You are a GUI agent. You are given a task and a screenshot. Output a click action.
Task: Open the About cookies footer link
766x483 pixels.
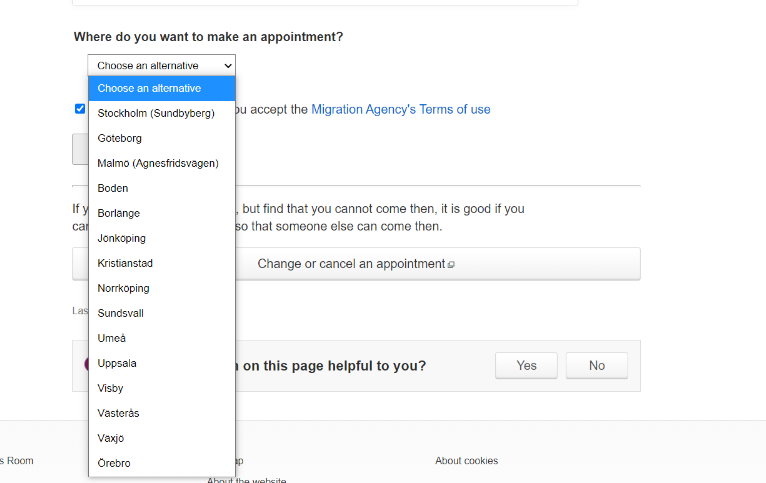point(467,461)
